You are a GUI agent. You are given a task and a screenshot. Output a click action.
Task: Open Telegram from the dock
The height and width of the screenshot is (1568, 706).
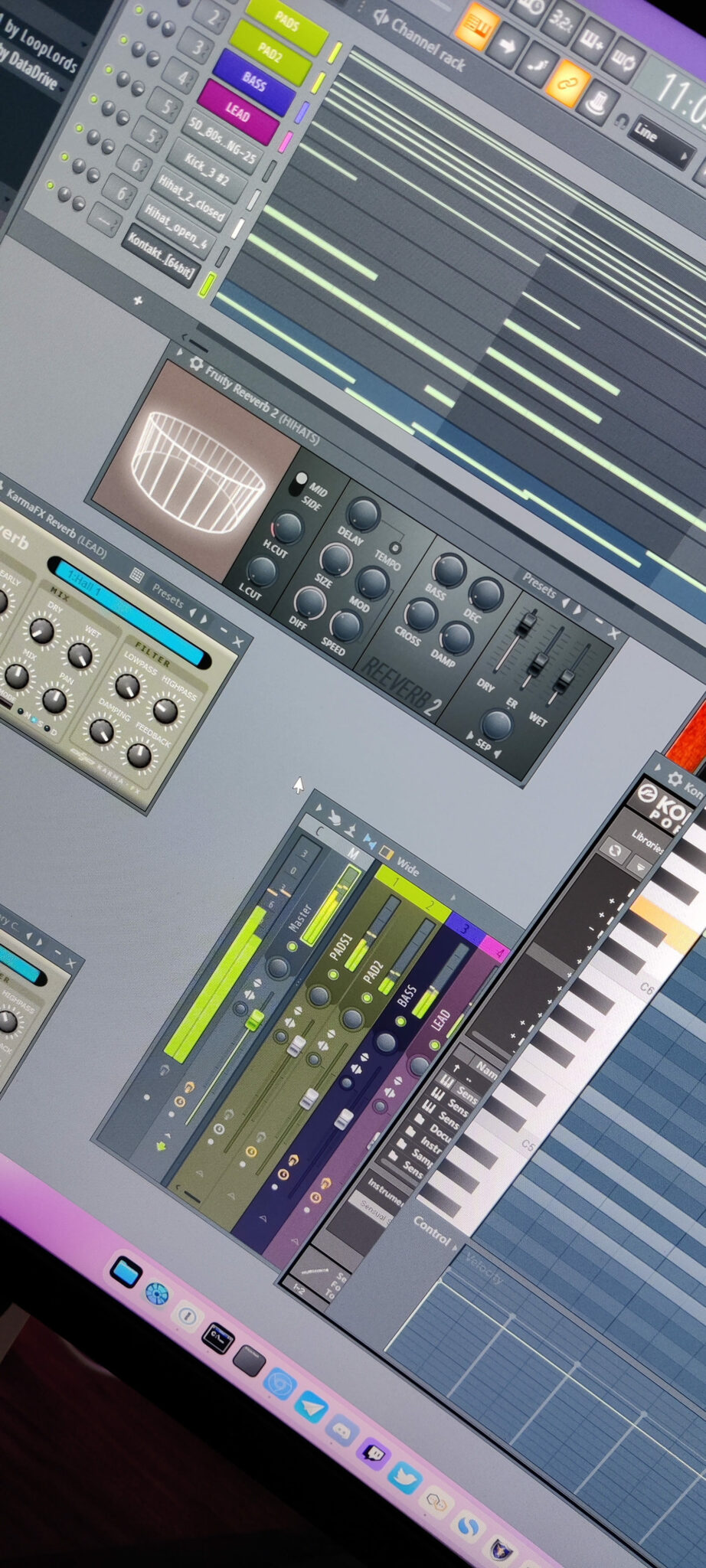point(312,1407)
